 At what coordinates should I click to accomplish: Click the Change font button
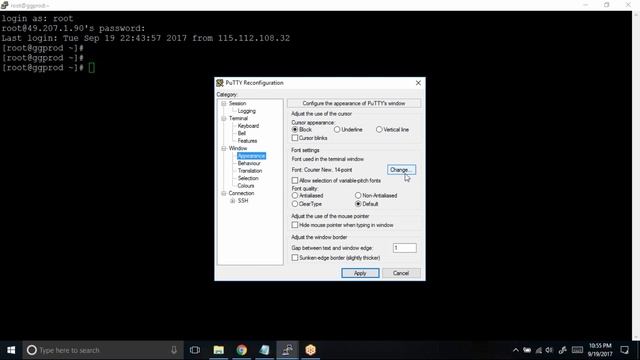(401, 169)
